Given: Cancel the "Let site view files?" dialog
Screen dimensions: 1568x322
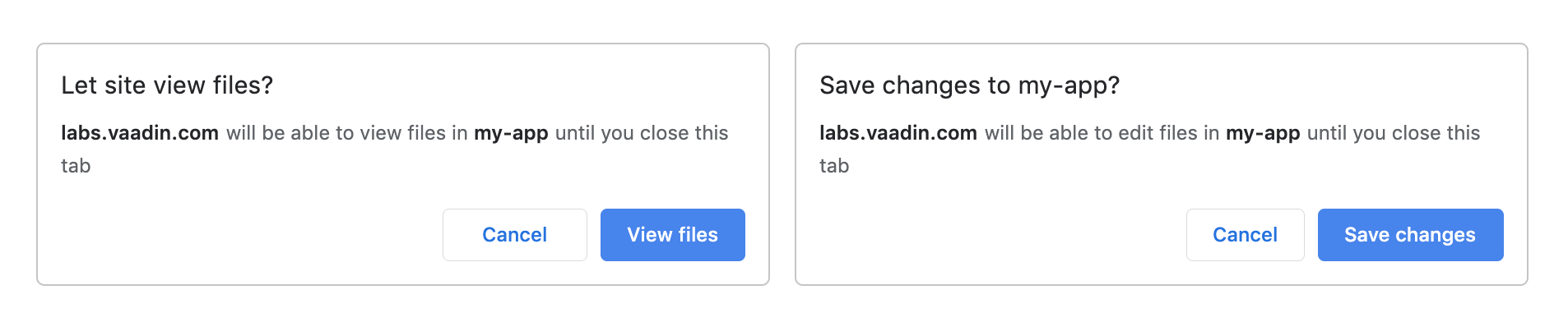Looking at the screenshot, I should [515, 235].
